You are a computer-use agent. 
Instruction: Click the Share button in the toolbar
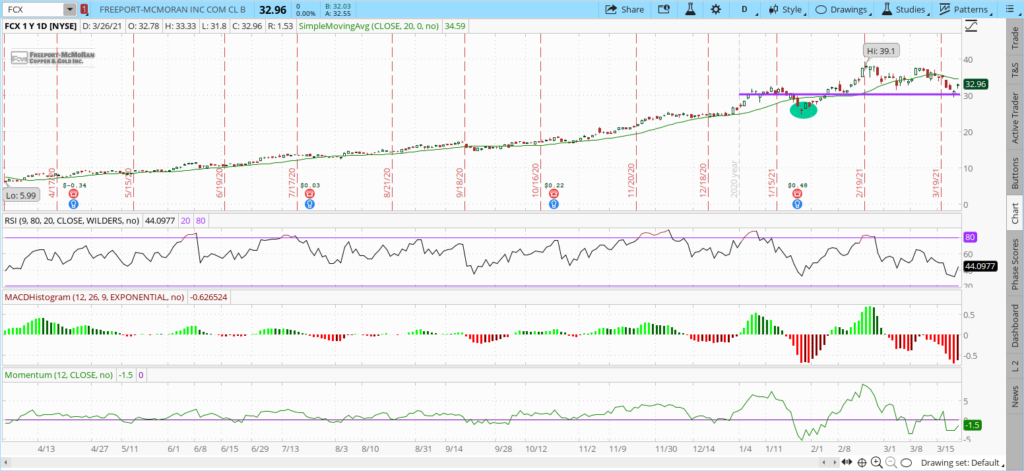(625, 9)
